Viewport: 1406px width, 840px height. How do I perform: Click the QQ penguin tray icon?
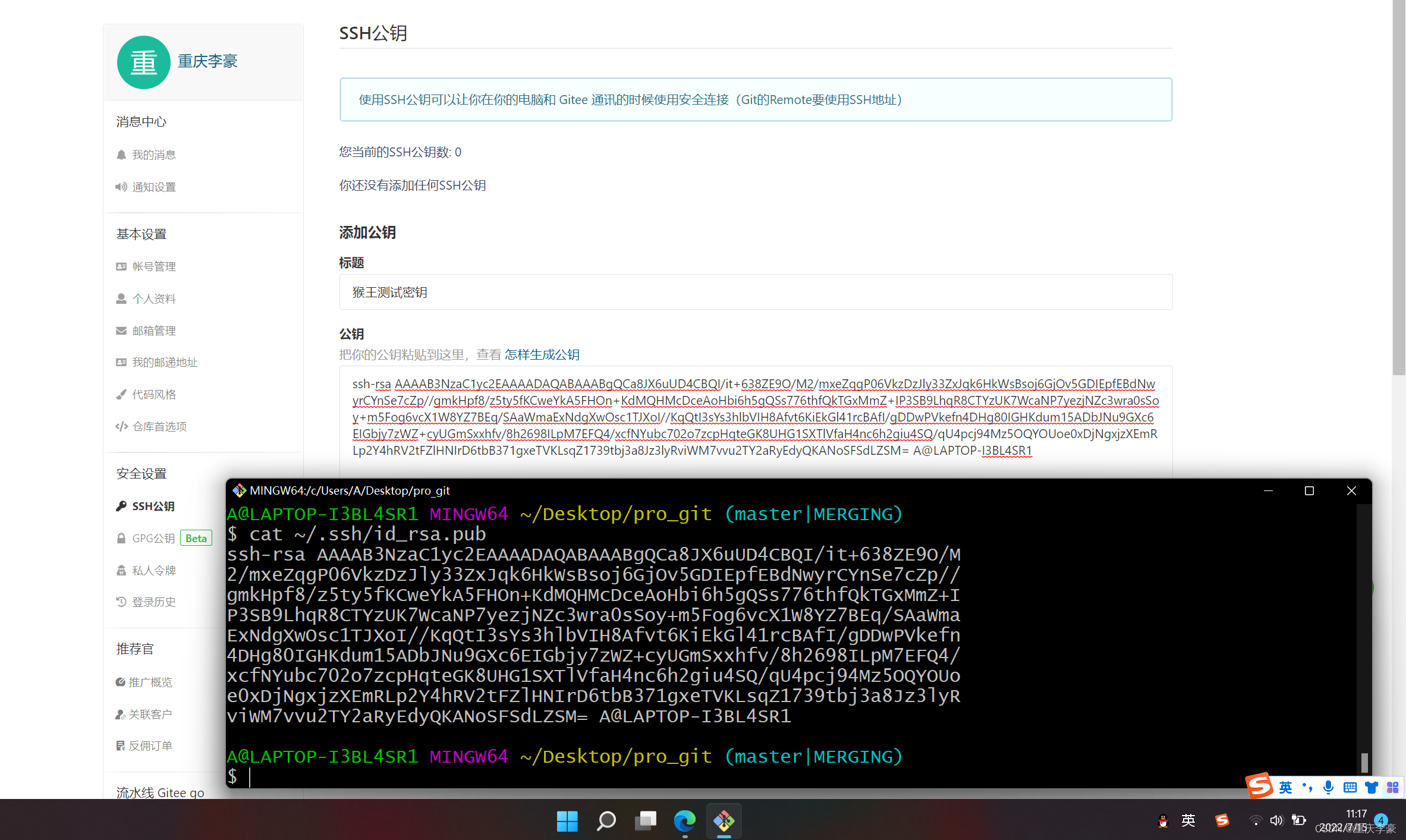pyautogui.click(x=1163, y=821)
